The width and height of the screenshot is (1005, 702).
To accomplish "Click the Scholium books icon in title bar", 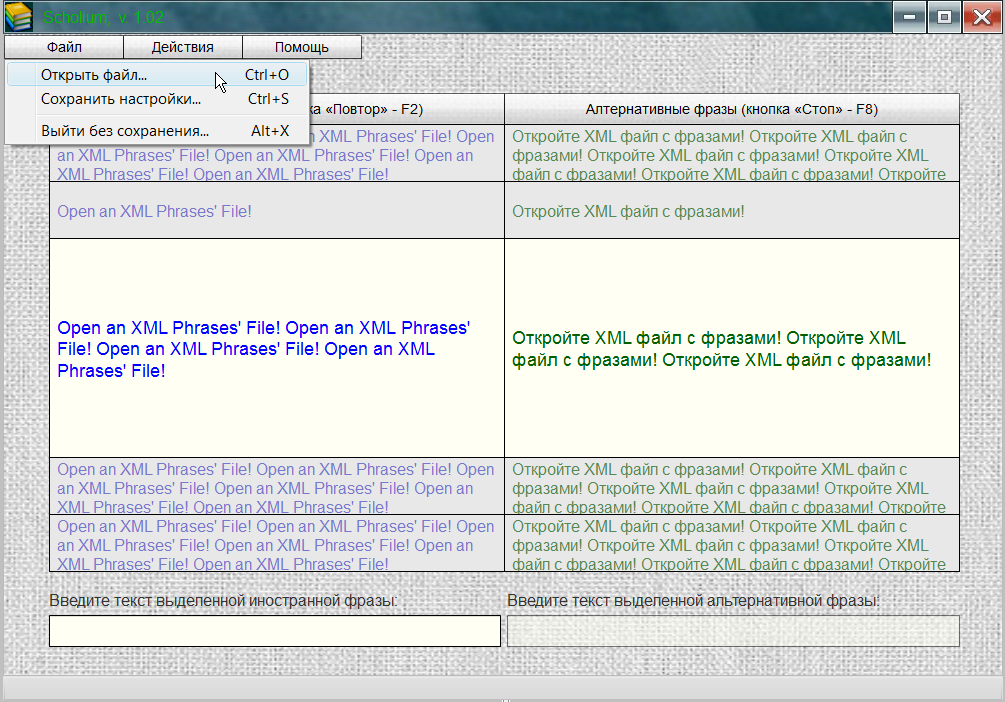I will point(18,17).
